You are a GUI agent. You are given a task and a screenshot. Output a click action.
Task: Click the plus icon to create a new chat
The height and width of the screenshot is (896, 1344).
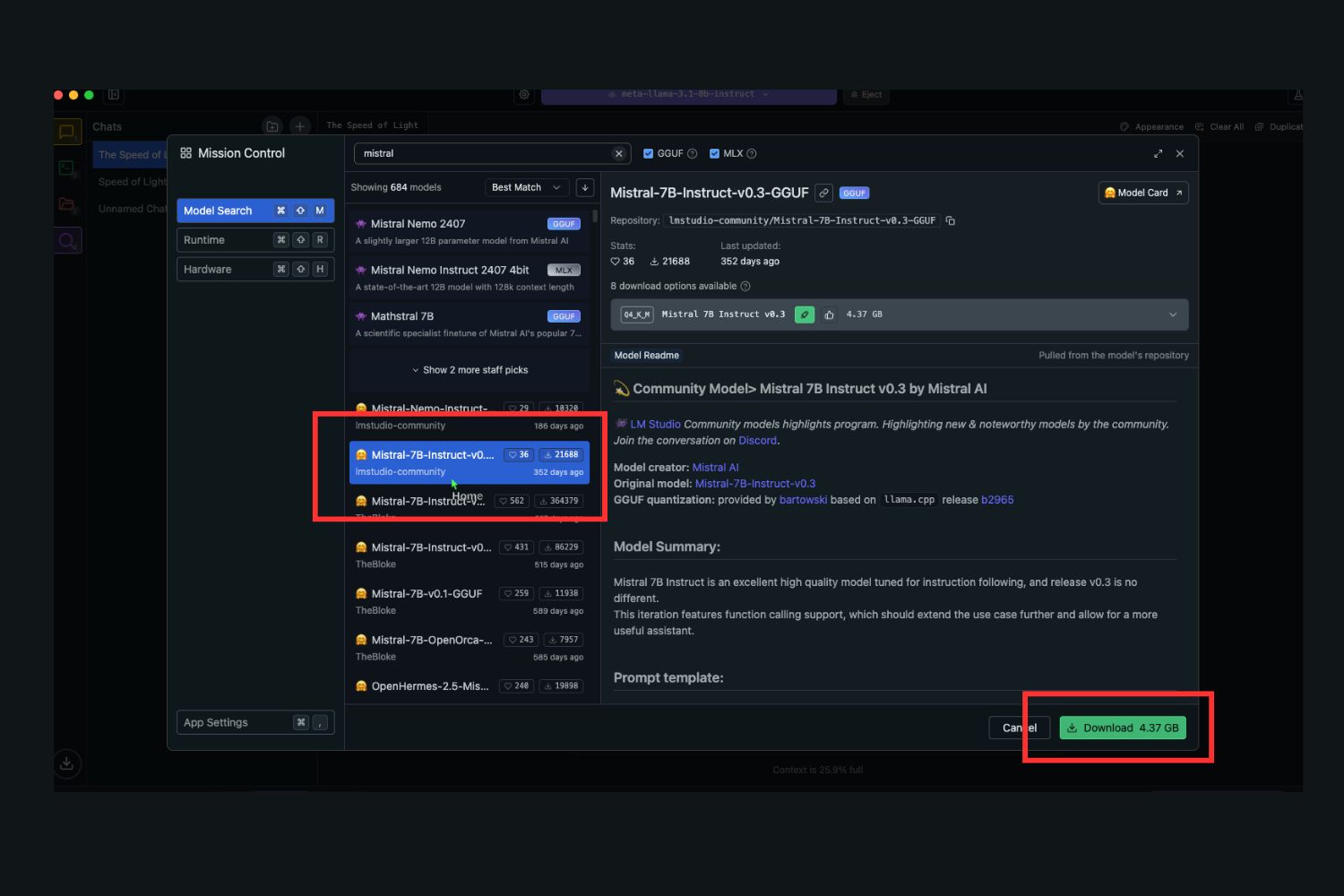pos(300,126)
